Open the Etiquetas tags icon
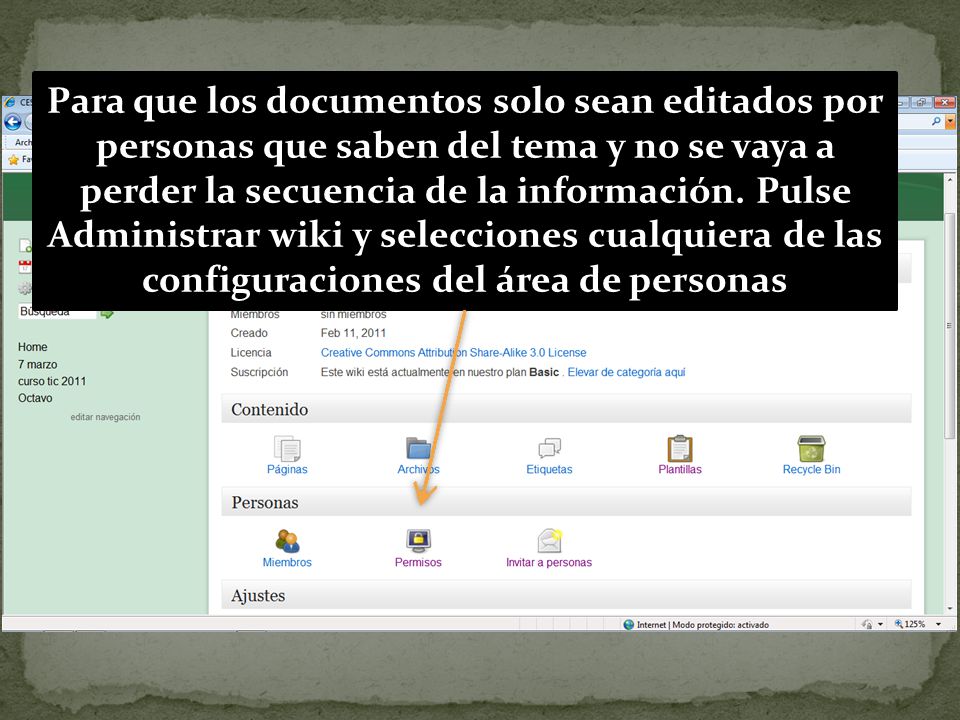The height and width of the screenshot is (720, 960). point(549,448)
